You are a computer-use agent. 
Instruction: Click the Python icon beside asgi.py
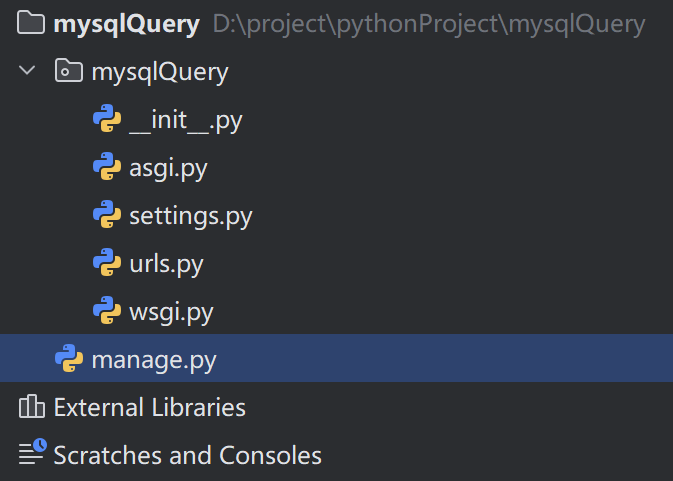107,168
